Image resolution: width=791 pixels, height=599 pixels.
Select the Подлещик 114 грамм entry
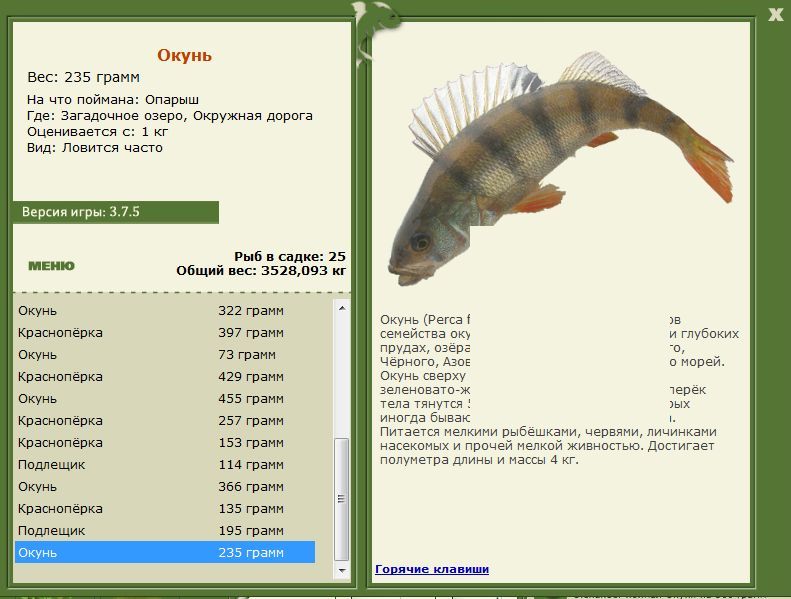(x=165, y=465)
